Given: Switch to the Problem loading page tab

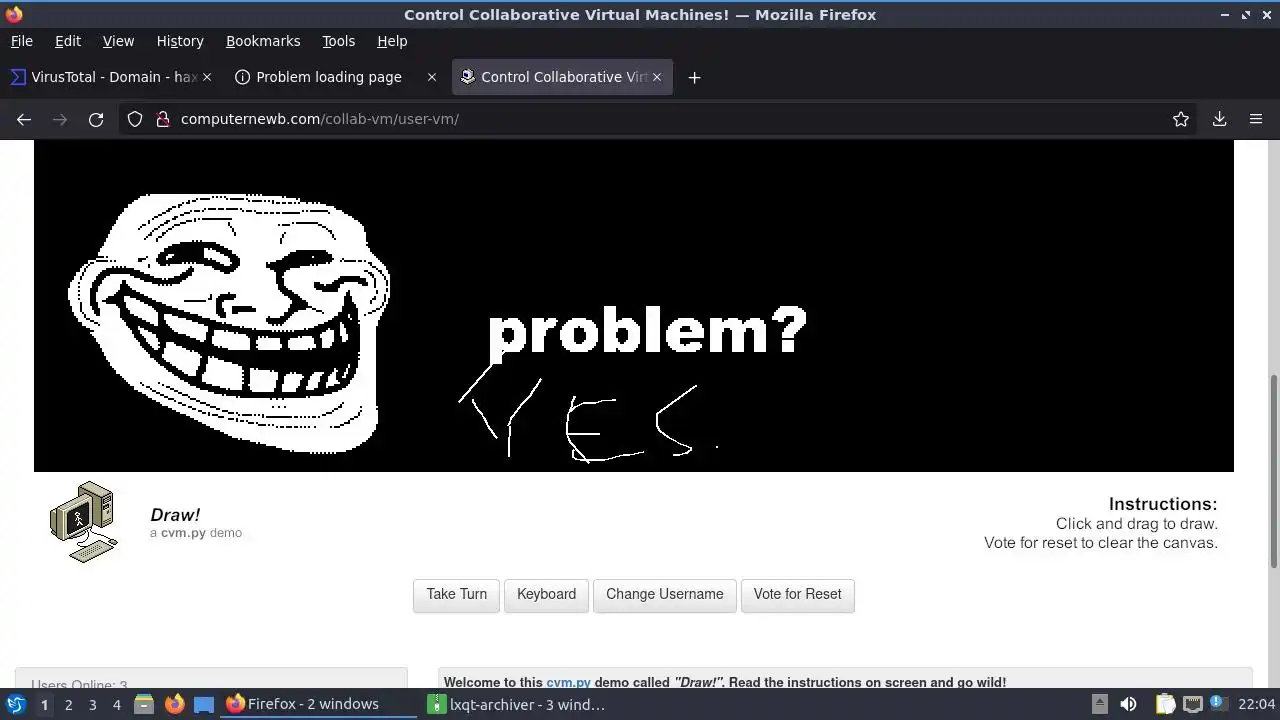Looking at the screenshot, I should tap(336, 77).
